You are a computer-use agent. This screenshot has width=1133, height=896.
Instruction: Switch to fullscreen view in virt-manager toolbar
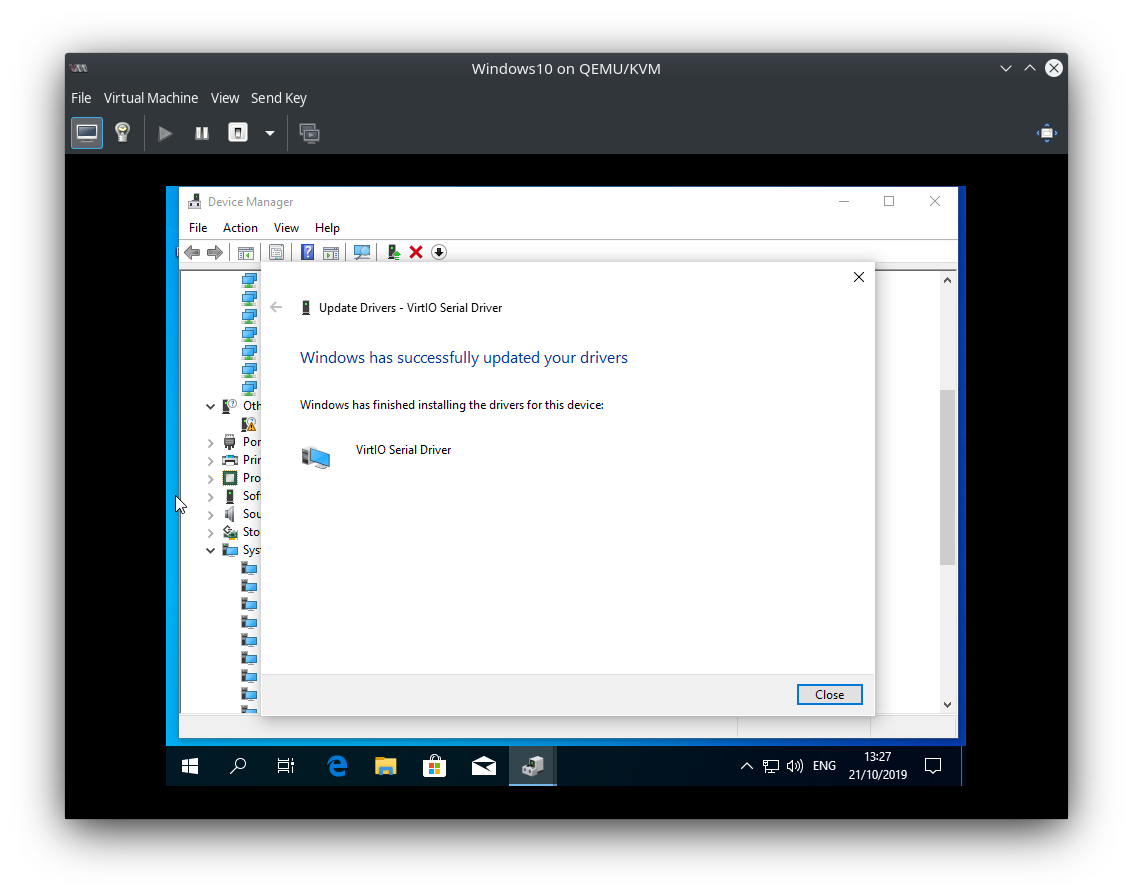(x=1046, y=133)
